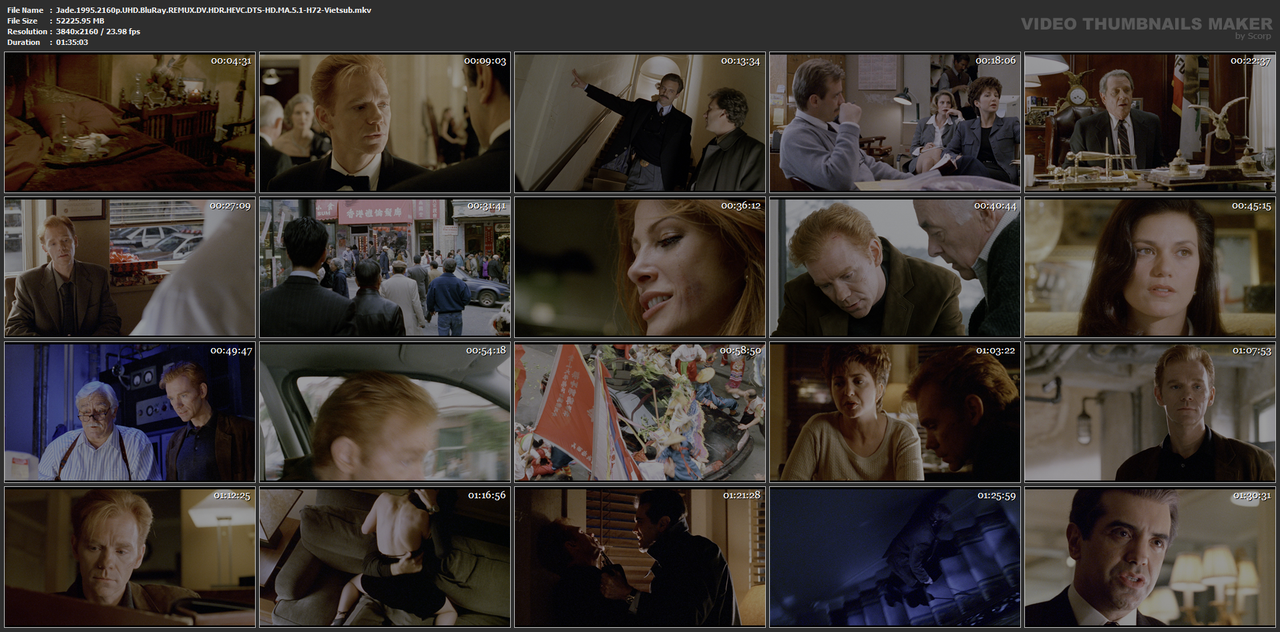View the thumbnail at 01:16:56
The width and height of the screenshot is (1280, 632).
pos(385,557)
